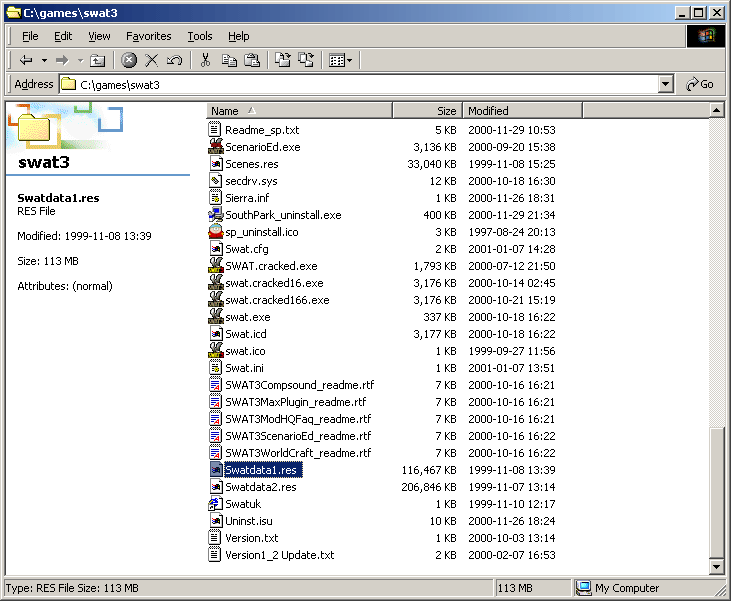The width and height of the screenshot is (731, 601).
Task: Select SWAT3ModHQFaq_readme.rtf file name
Action: pyautogui.click(x=298, y=419)
